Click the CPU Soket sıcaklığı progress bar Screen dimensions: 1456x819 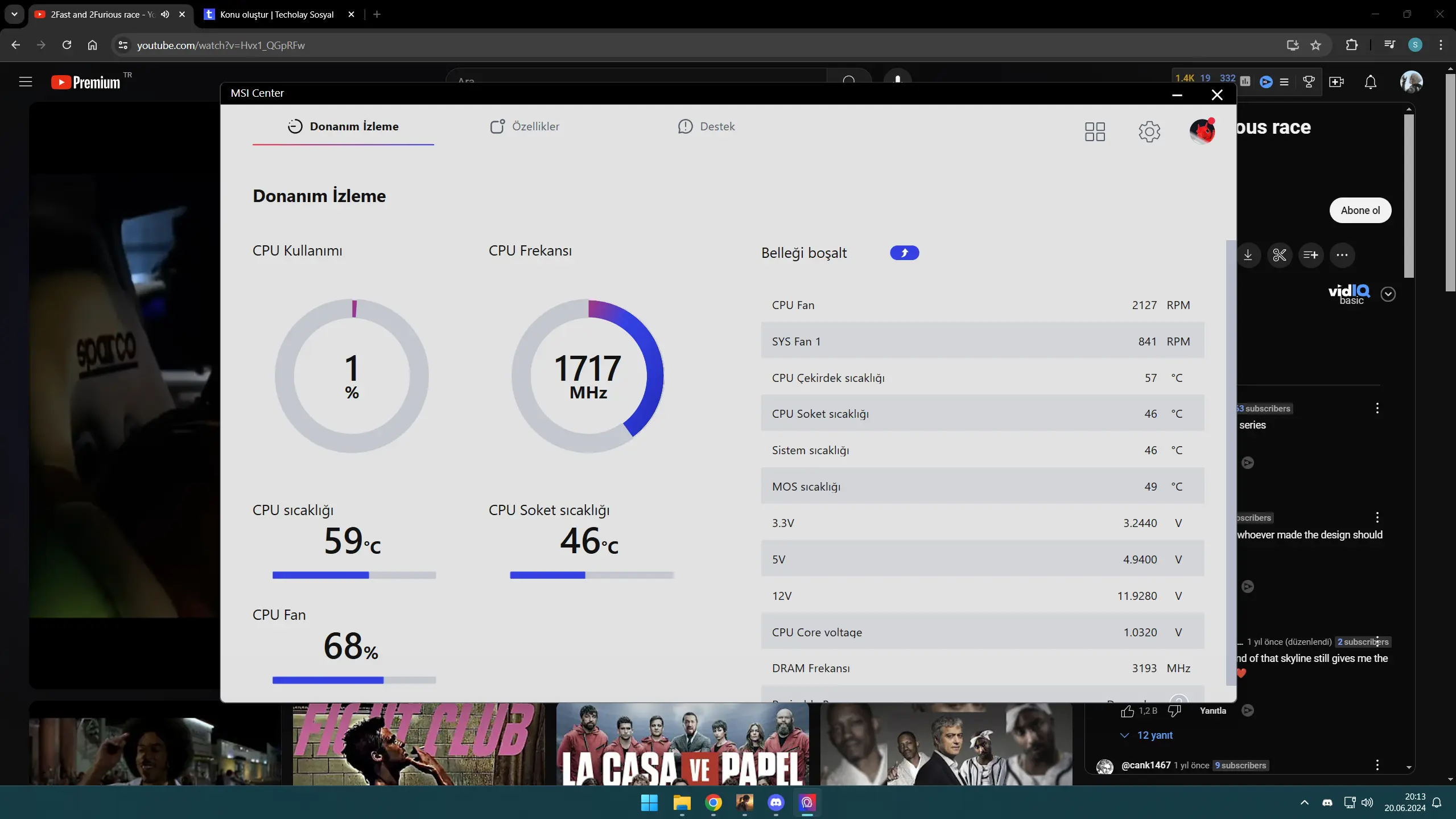click(592, 575)
